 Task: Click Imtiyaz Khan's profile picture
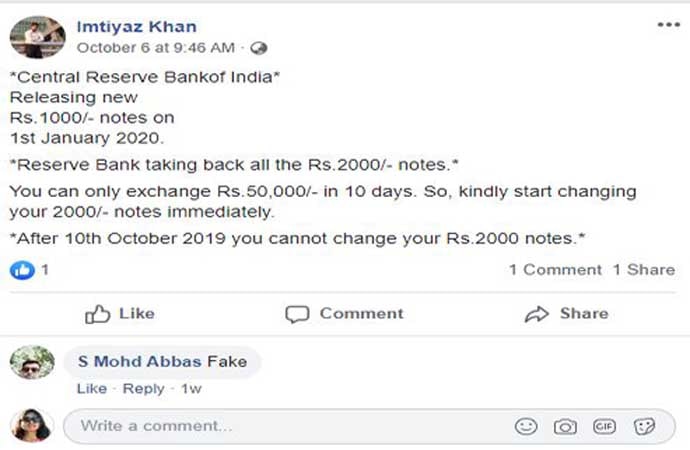pos(38,37)
